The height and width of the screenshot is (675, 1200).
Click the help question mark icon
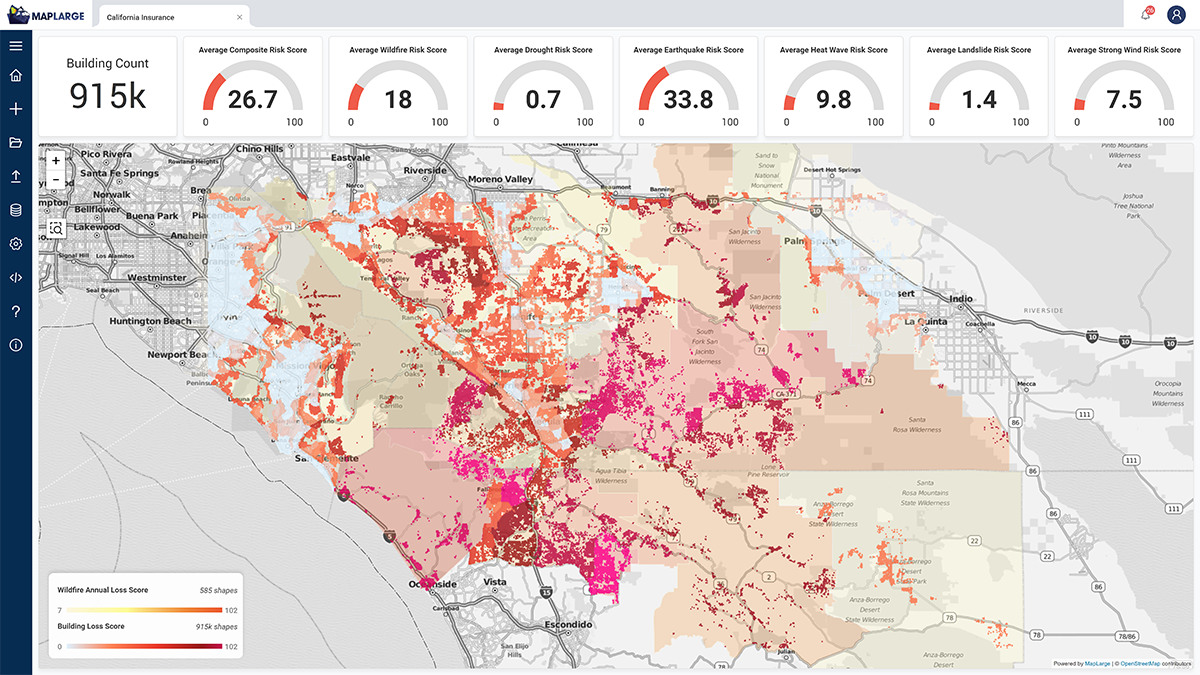15,311
